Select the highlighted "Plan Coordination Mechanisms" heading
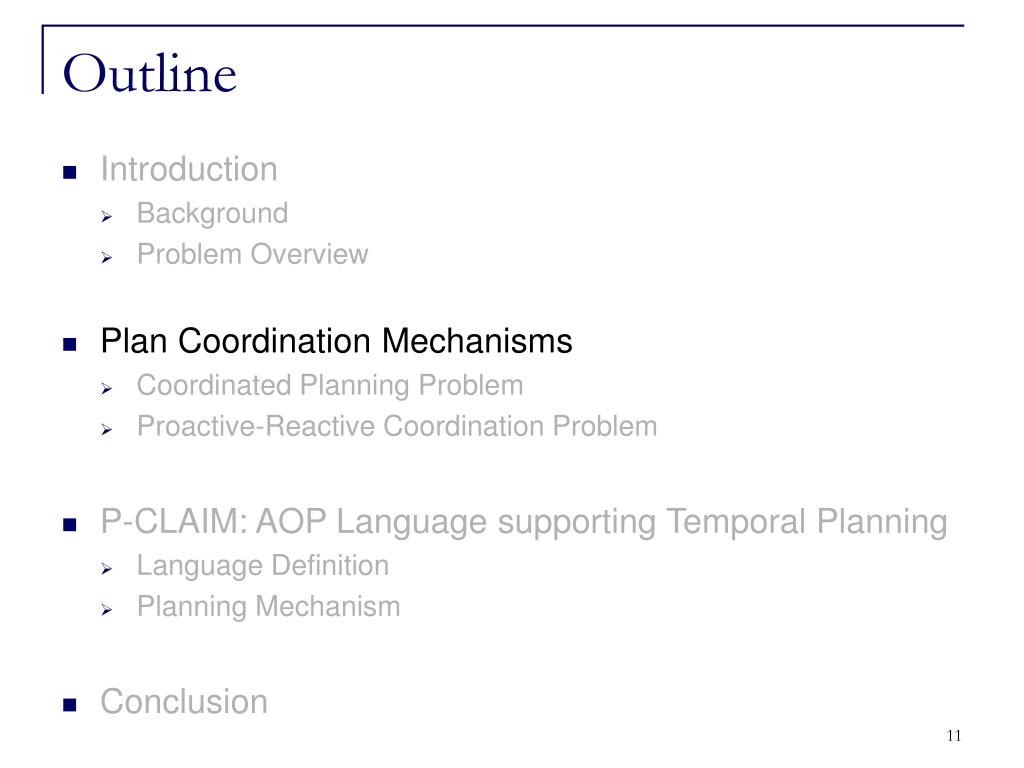The width and height of the screenshot is (1024, 768). pyautogui.click(x=336, y=341)
